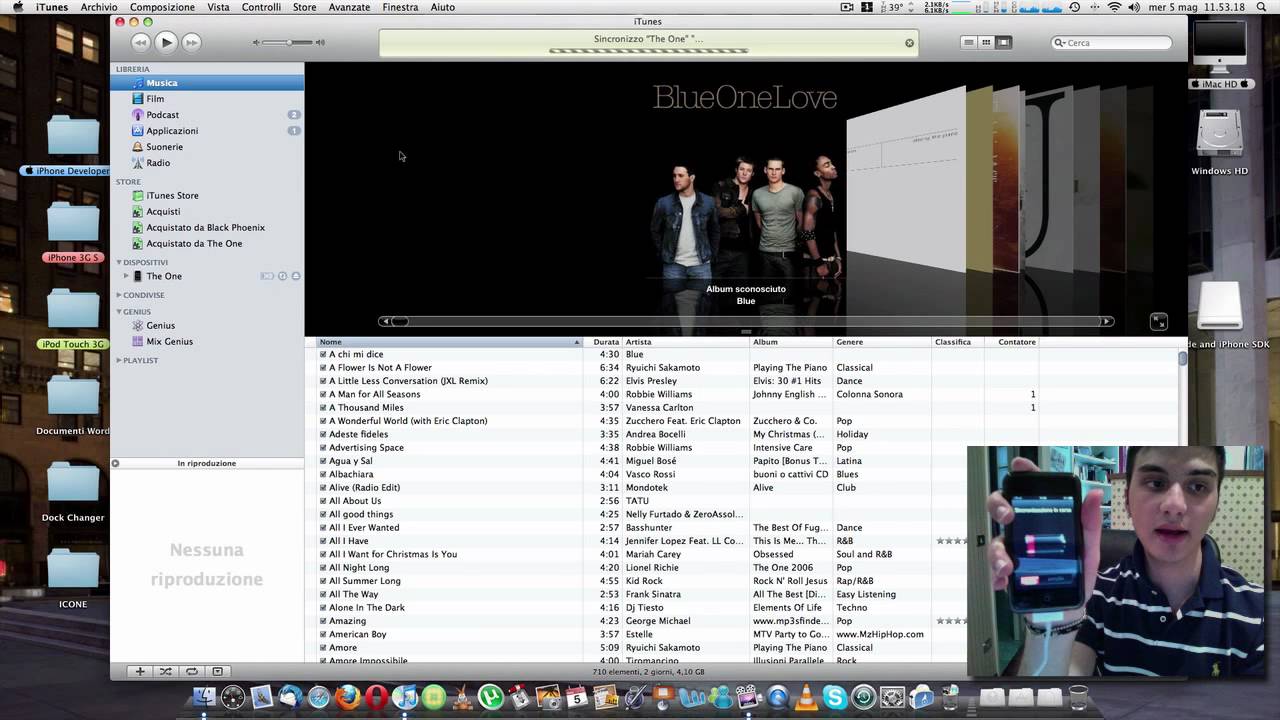This screenshot has width=1280, height=720.
Task: Open VLC from the Dock
Action: [x=806, y=697]
